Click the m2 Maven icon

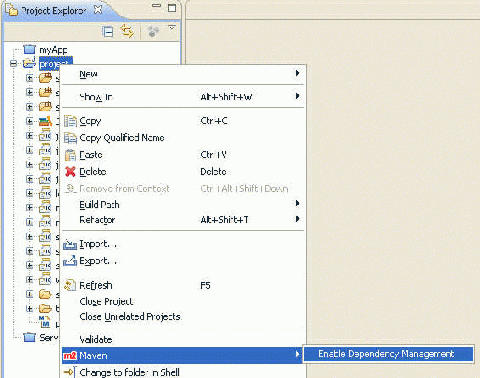pyautogui.click(x=70, y=356)
